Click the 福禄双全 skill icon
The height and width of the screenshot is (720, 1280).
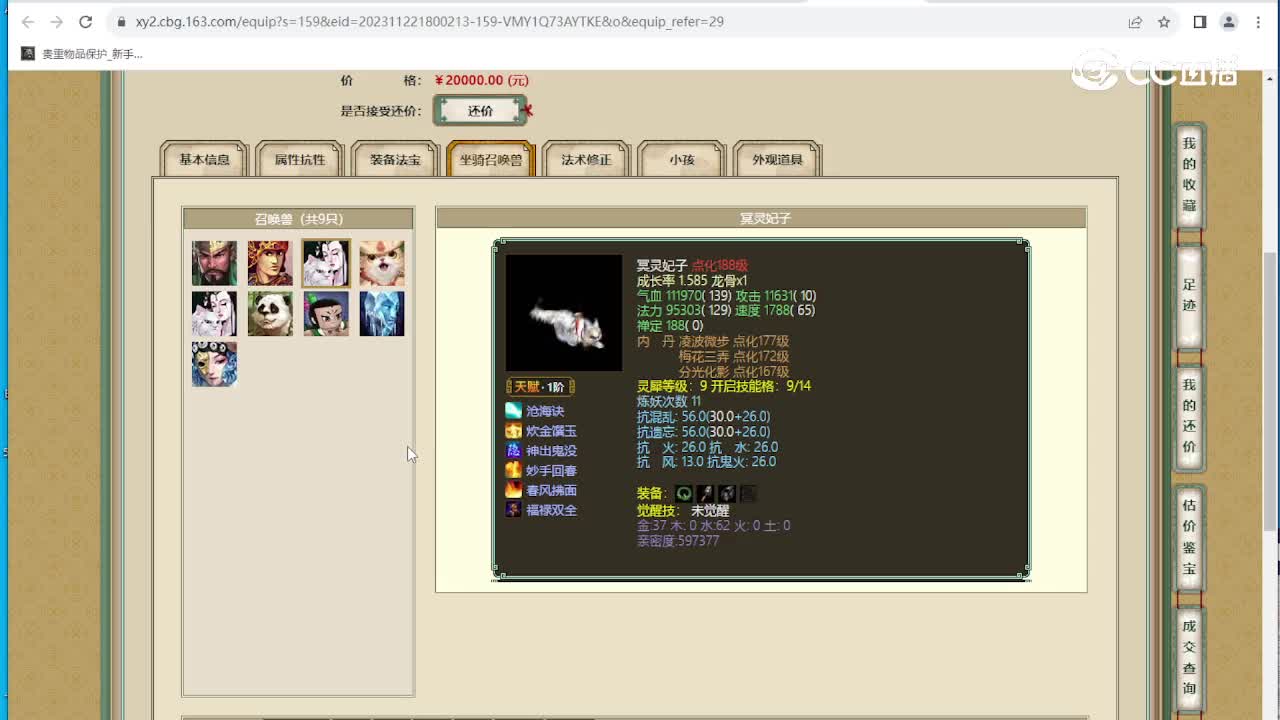[513, 510]
